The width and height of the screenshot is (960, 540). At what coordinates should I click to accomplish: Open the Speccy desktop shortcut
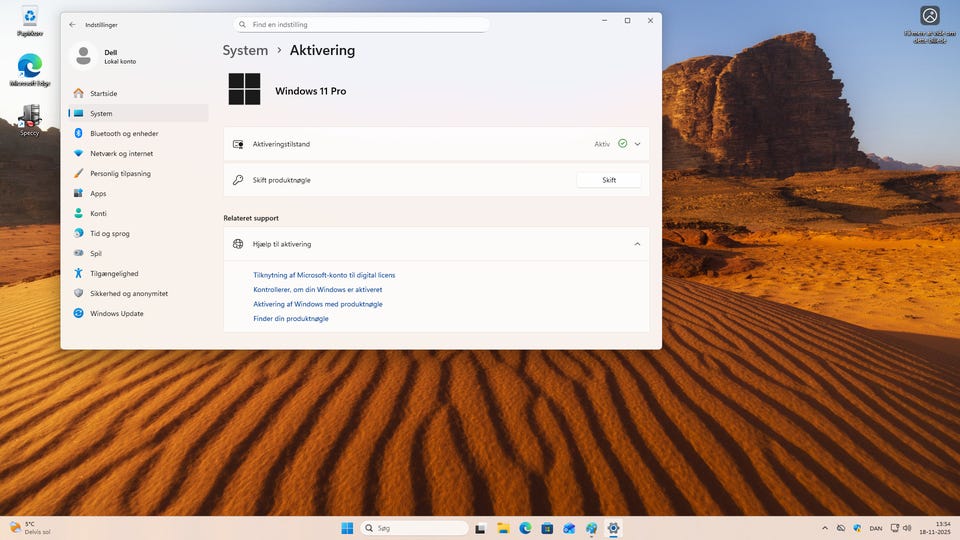tap(30, 119)
